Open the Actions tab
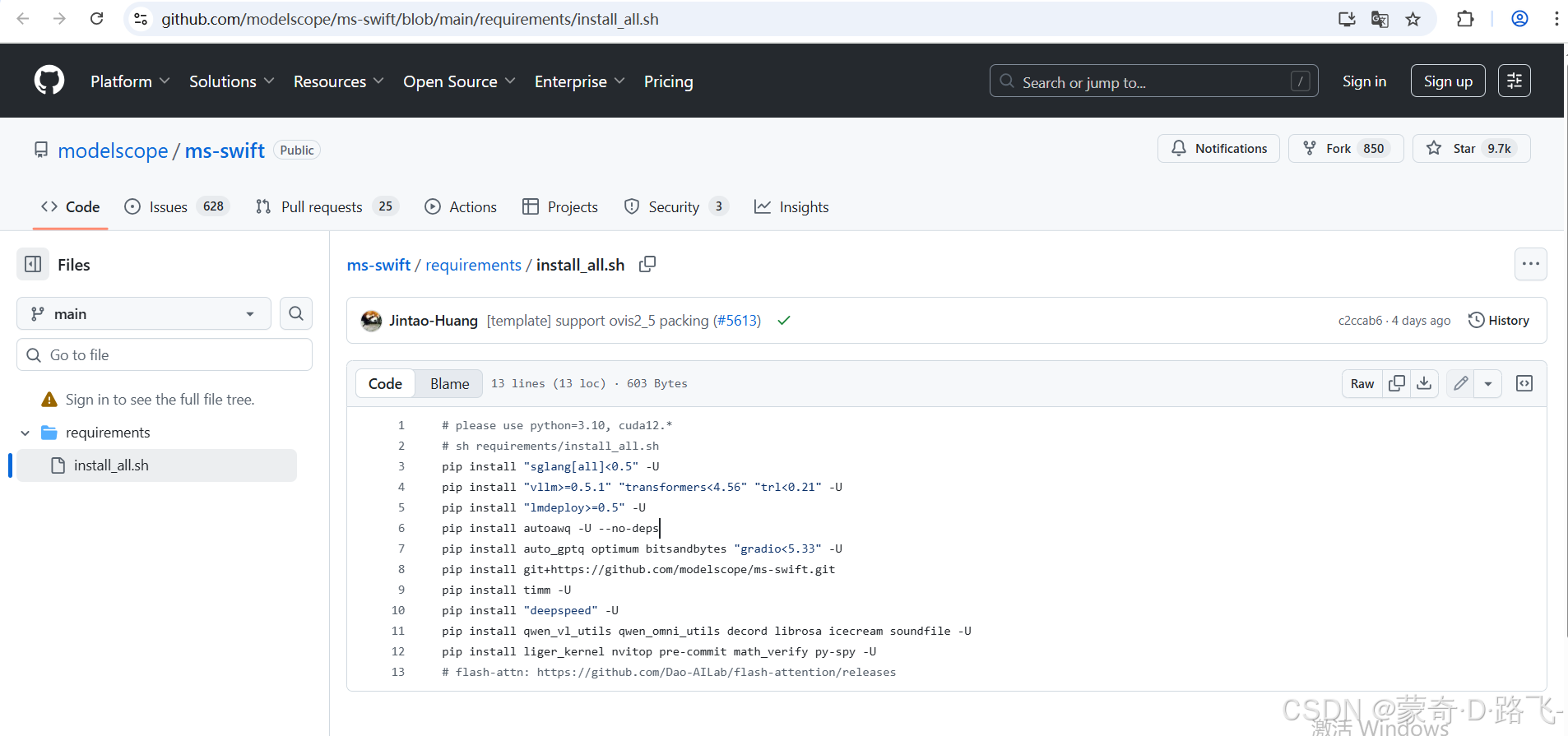The image size is (1568, 736). (x=461, y=206)
